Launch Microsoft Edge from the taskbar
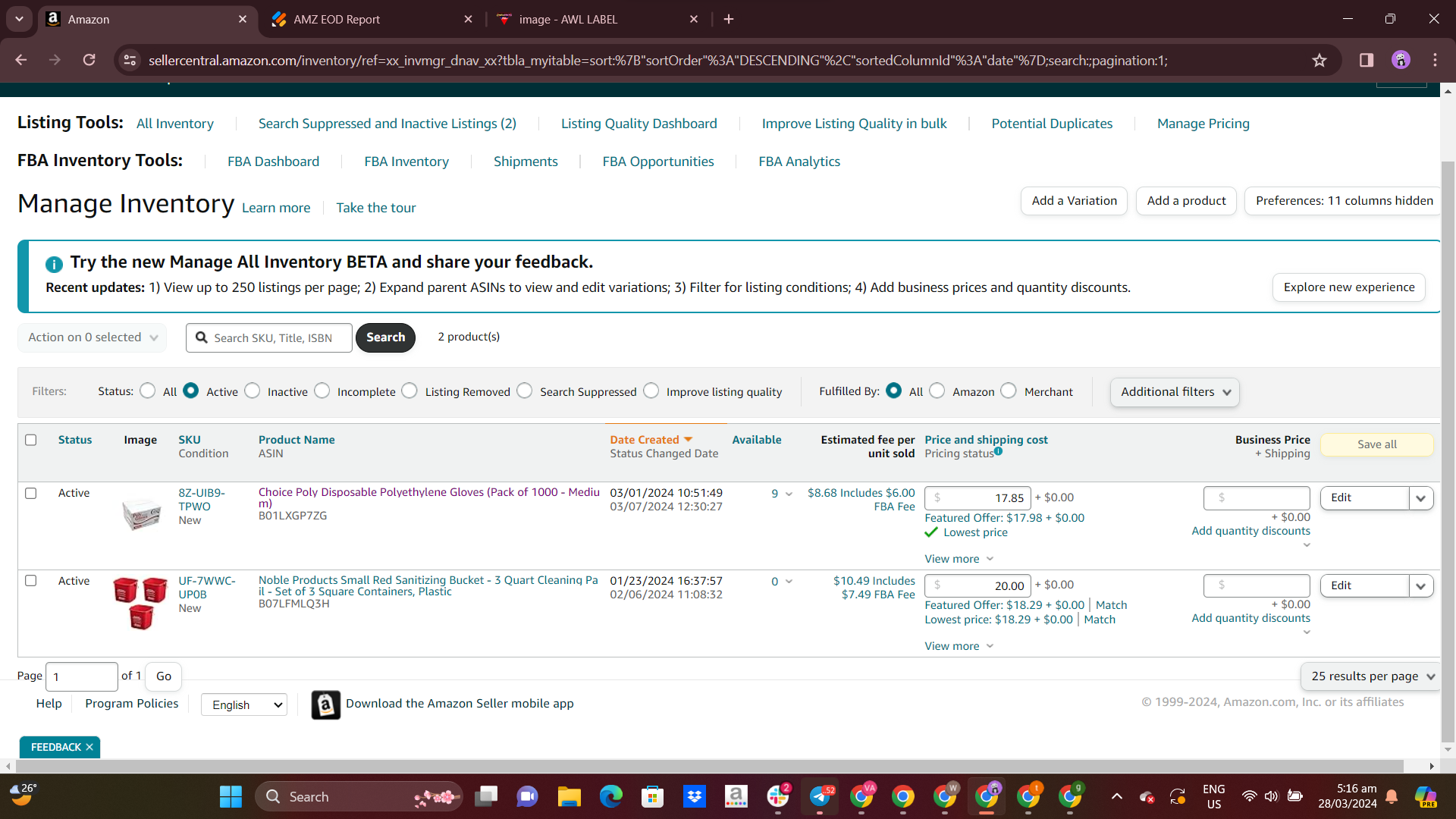This screenshot has width=1456, height=819. coord(610,797)
